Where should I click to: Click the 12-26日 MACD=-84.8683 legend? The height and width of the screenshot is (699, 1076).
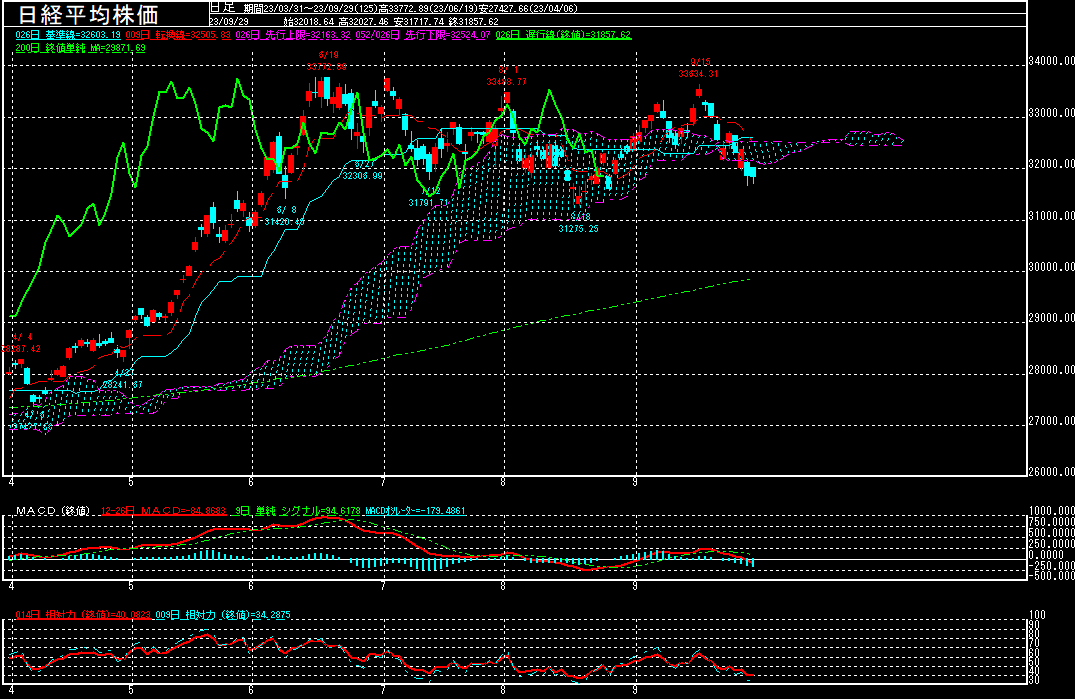pyautogui.click(x=163, y=511)
